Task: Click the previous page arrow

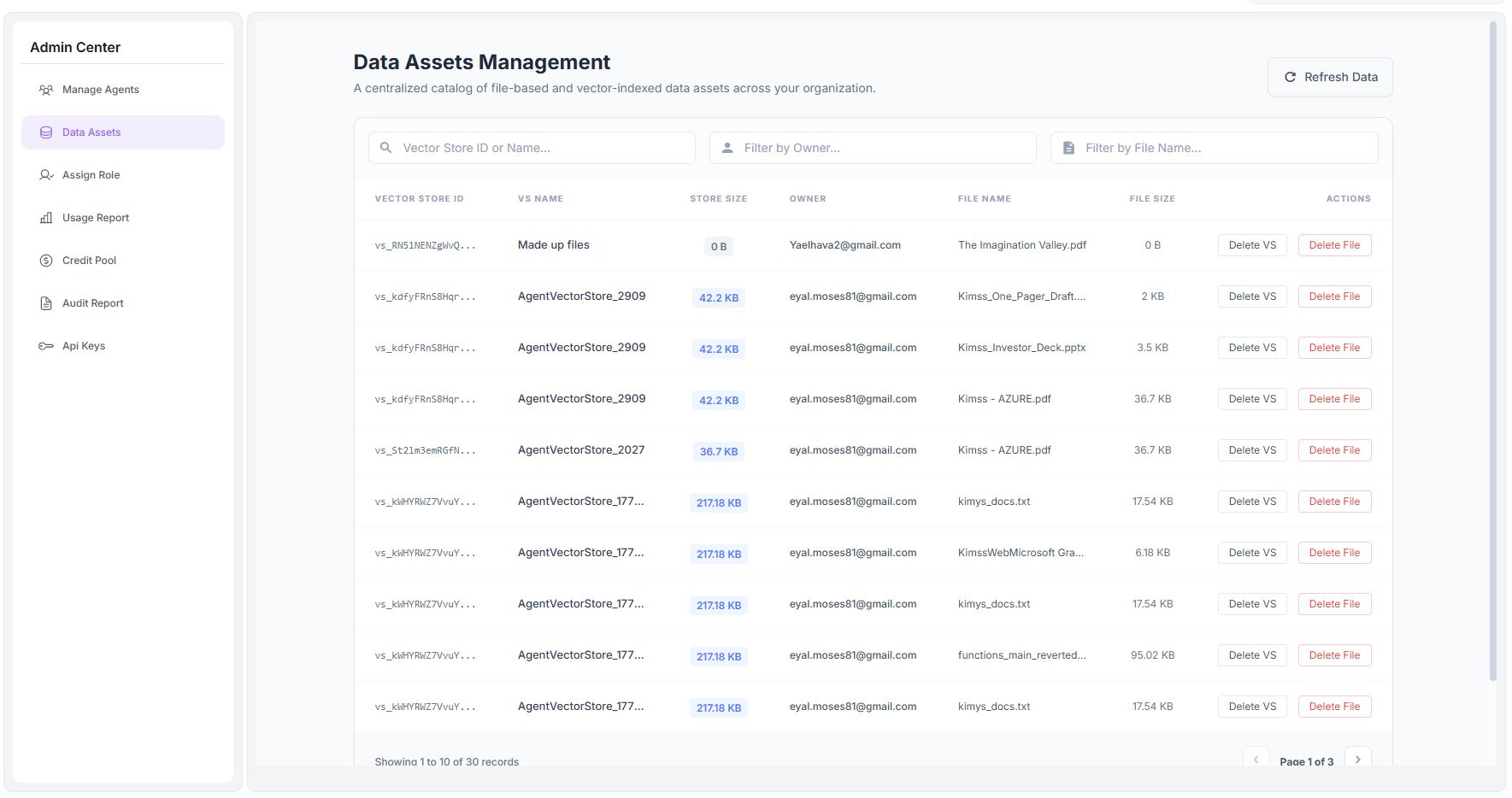Action: [1256, 759]
